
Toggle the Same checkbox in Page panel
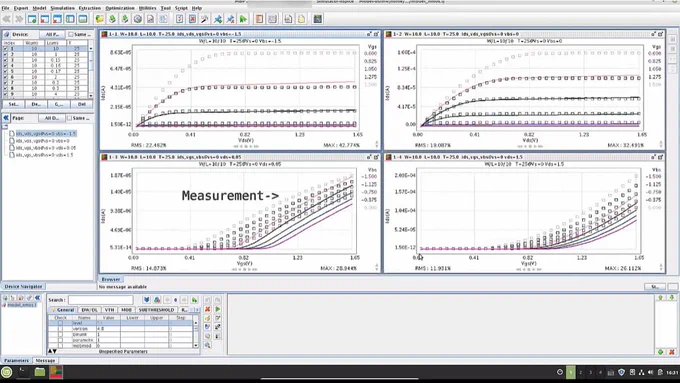[x=69, y=118]
